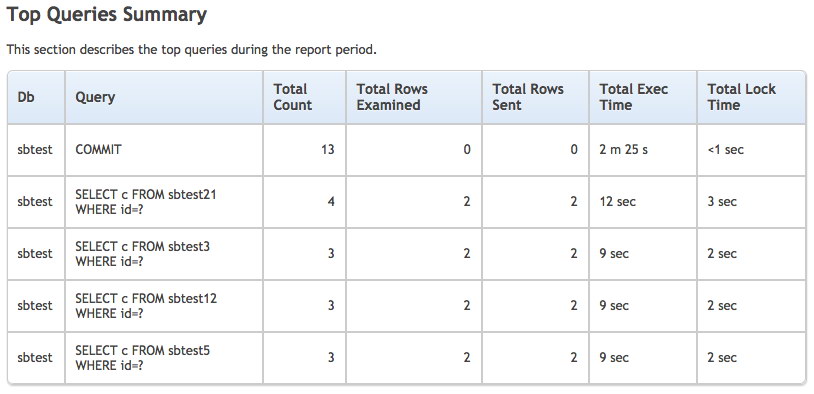Click the sbtest db cell in COMMIT row
The height and width of the screenshot is (394, 814).
click(35, 150)
